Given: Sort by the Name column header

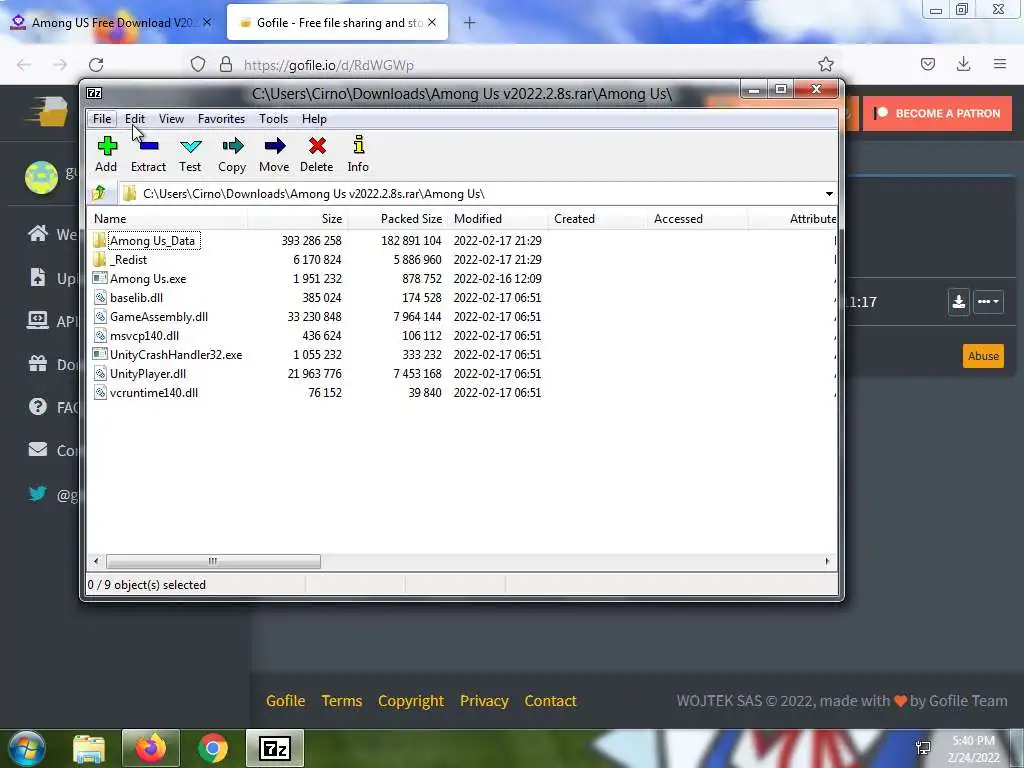Looking at the screenshot, I should [x=167, y=219].
